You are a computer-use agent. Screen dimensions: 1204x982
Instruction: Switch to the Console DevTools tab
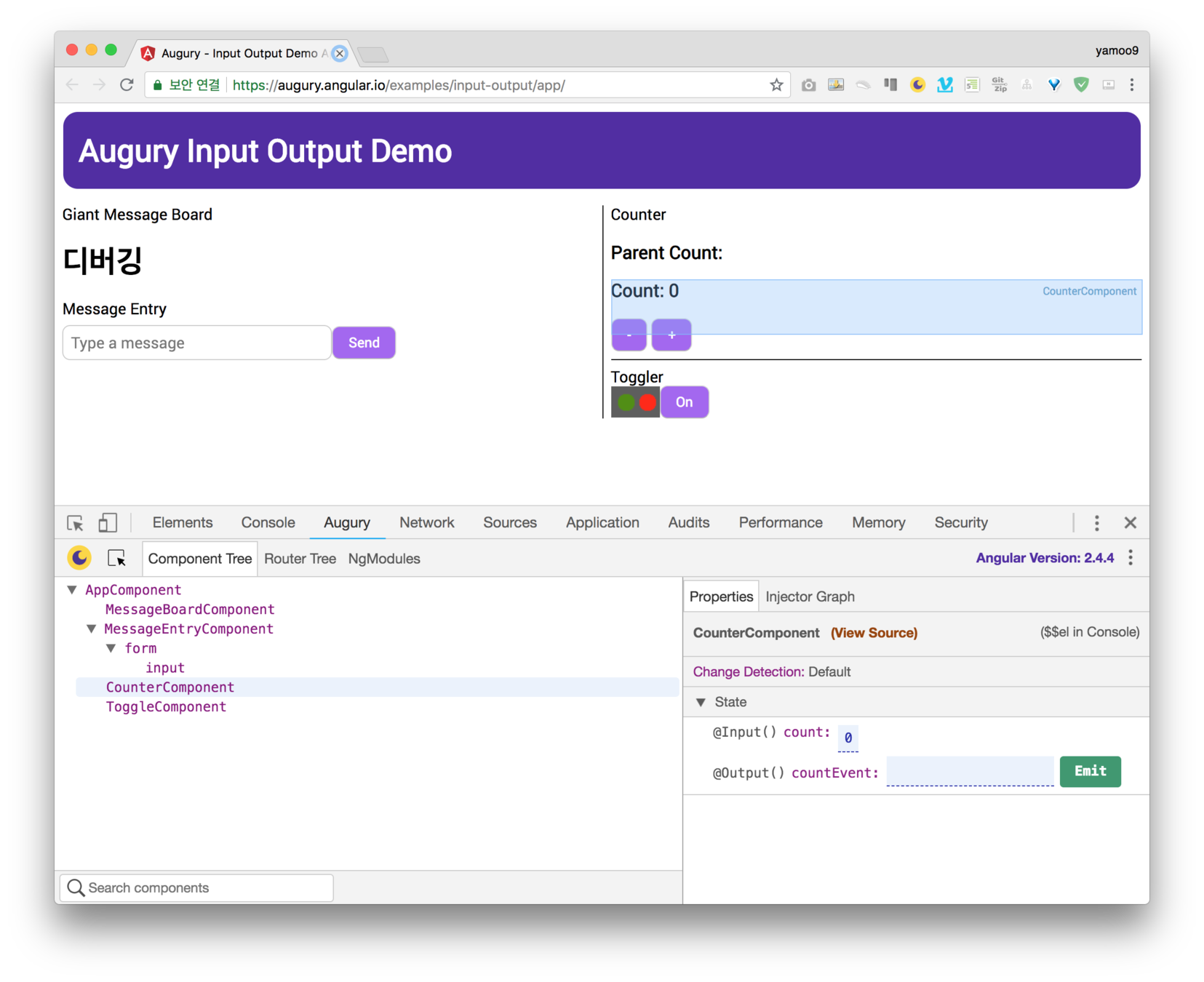(x=268, y=523)
